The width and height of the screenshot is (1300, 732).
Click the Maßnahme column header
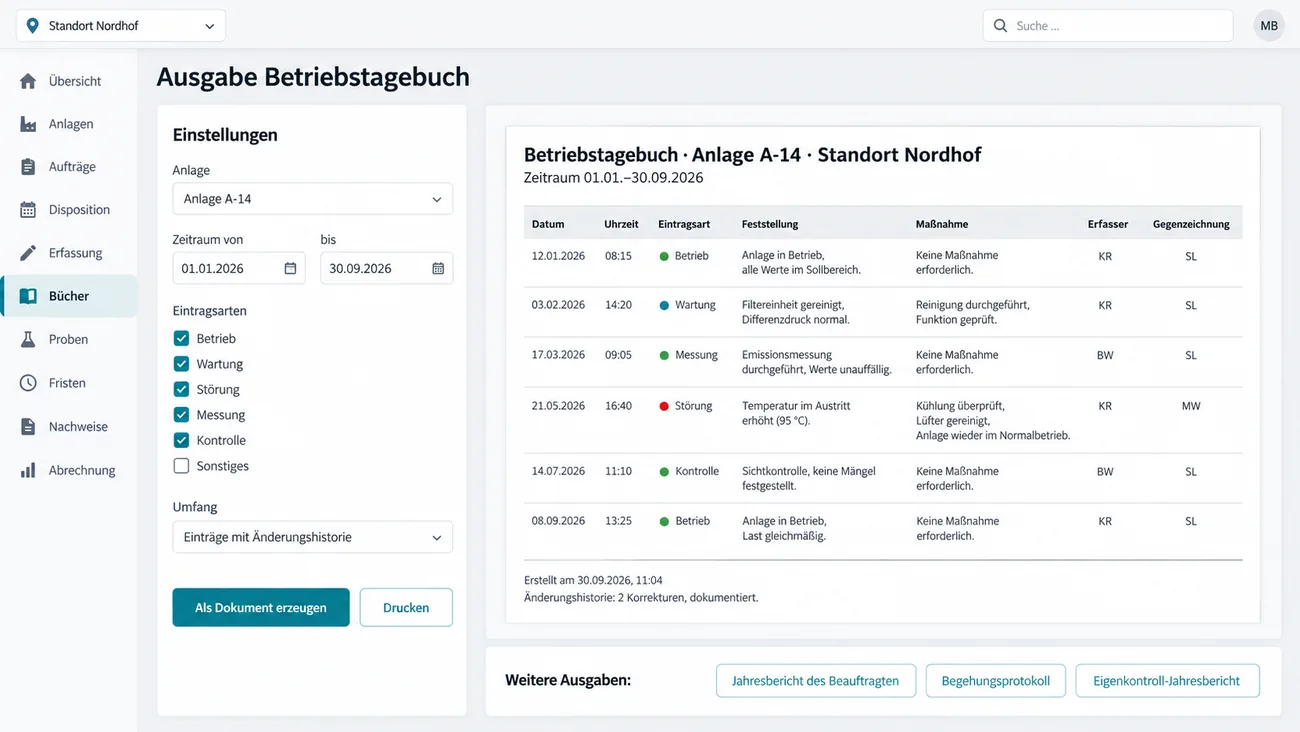[942, 224]
